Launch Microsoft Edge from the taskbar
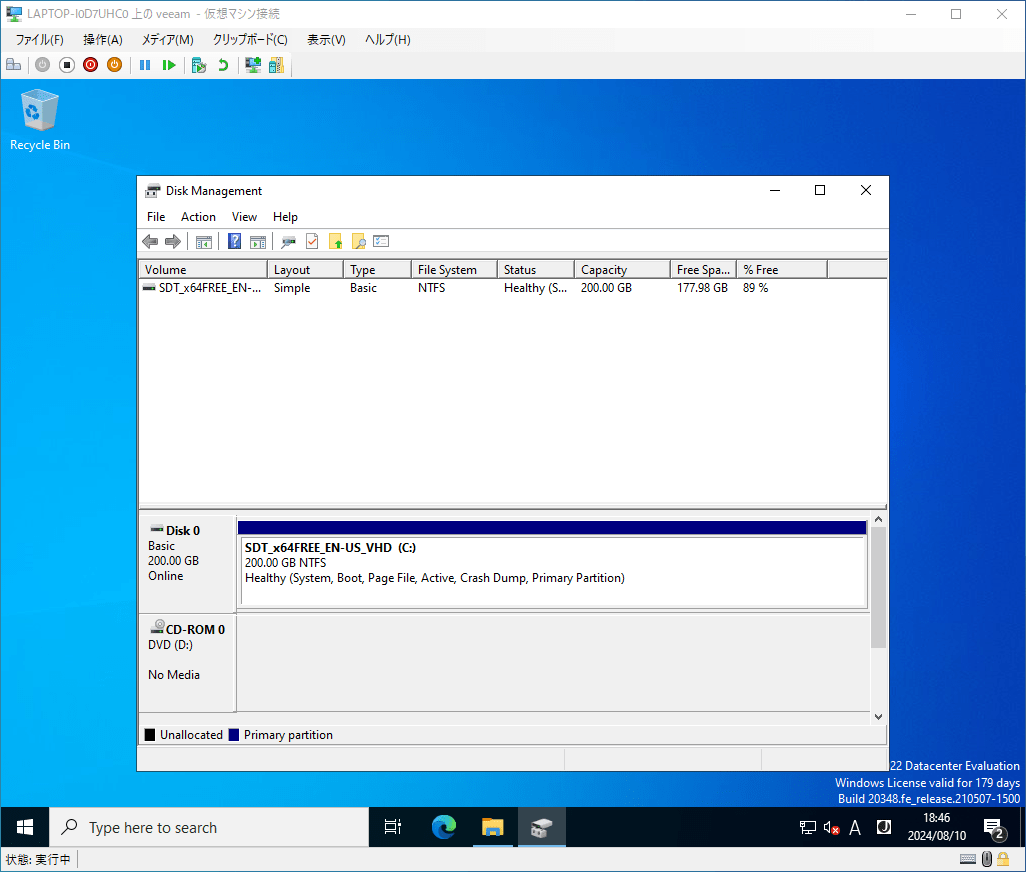This screenshot has height=872, width=1026. 444,828
